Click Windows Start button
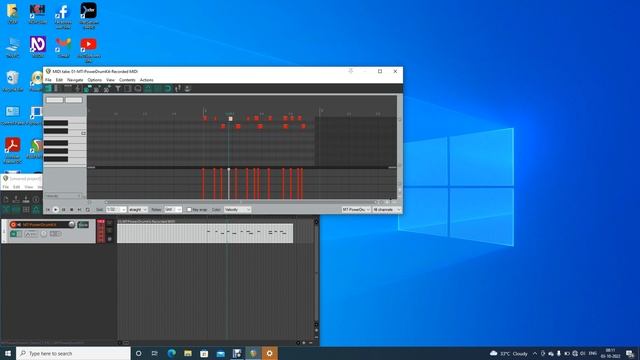This screenshot has width=640, height=360. (x=8, y=353)
